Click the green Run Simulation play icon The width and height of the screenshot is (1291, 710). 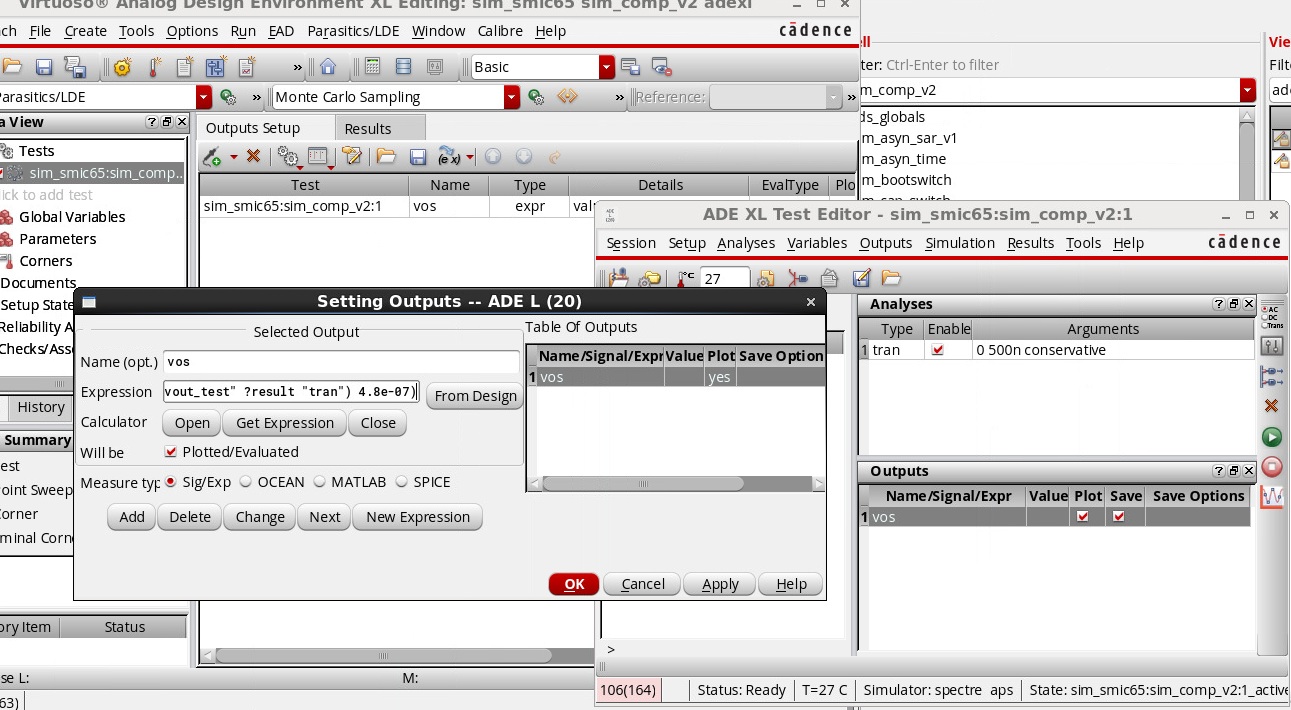(x=1272, y=437)
